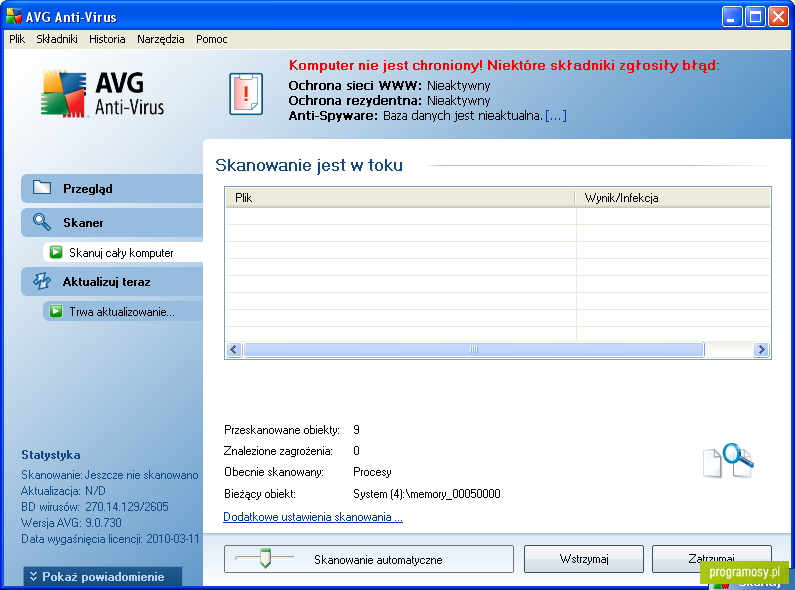Open Dodatkowe ustawienia skanowania link
This screenshot has height=590, width=795.
click(x=313, y=517)
